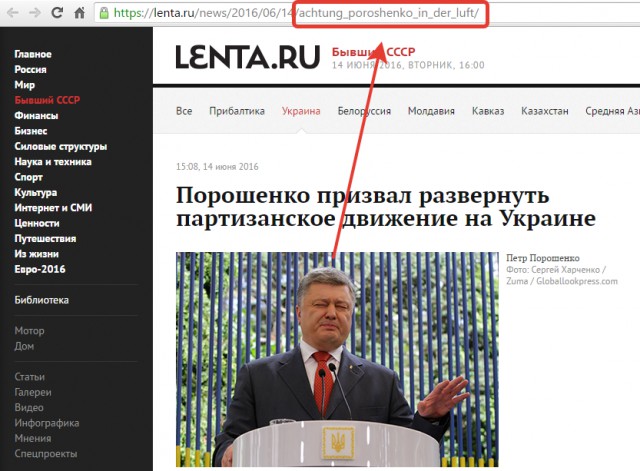This screenshot has height=471, width=640.
Task: Select the Все region tab
Action: click(184, 111)
